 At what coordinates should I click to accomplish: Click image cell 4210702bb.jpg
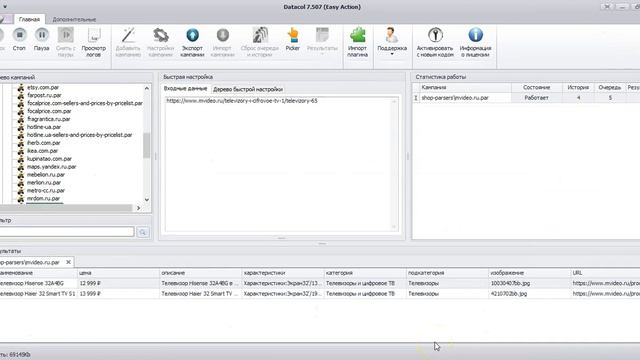(x=529, y=294)
